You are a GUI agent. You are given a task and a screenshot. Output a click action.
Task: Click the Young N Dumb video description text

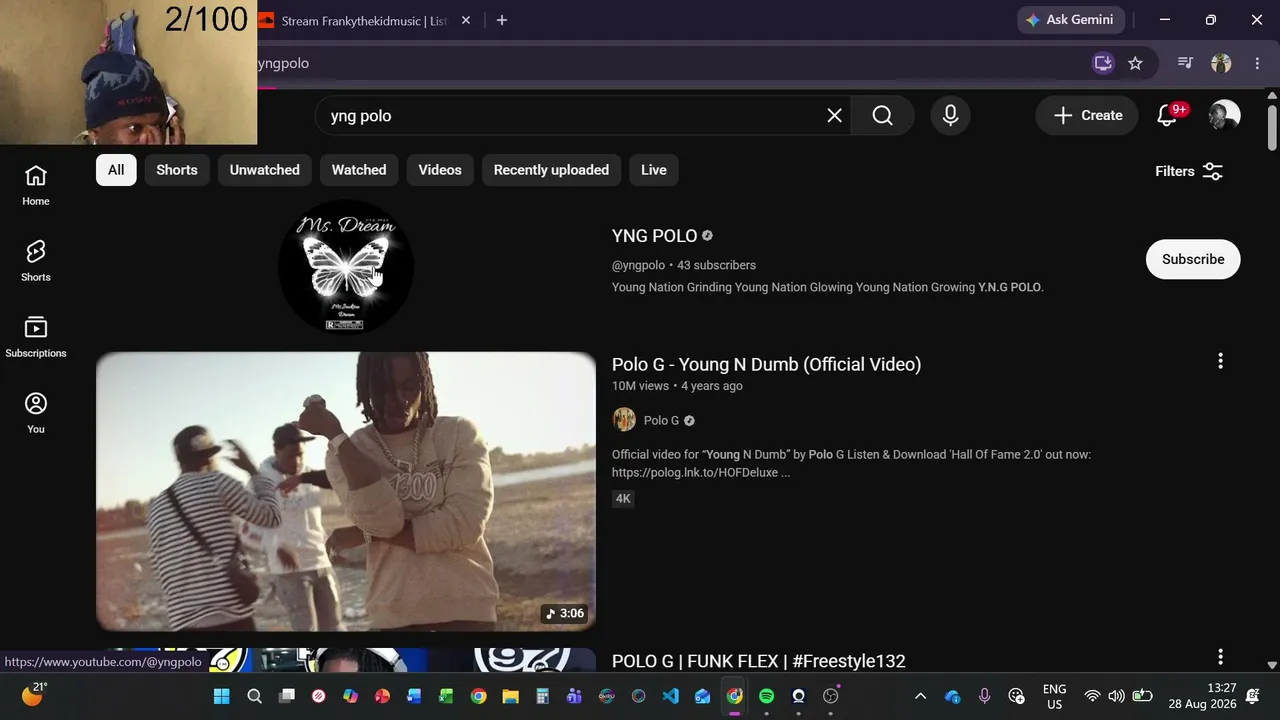coord(851,464)
